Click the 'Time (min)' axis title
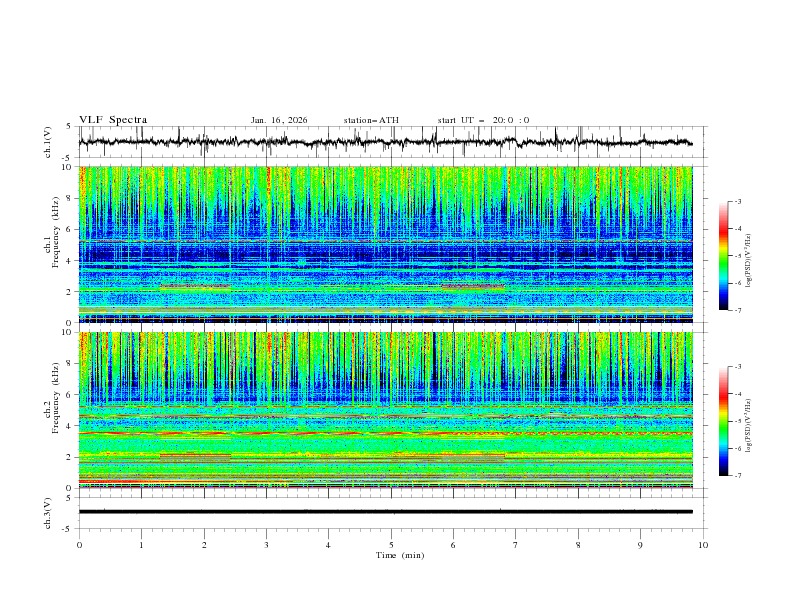This screenshot has width=792, height=612. coord(400,555)
